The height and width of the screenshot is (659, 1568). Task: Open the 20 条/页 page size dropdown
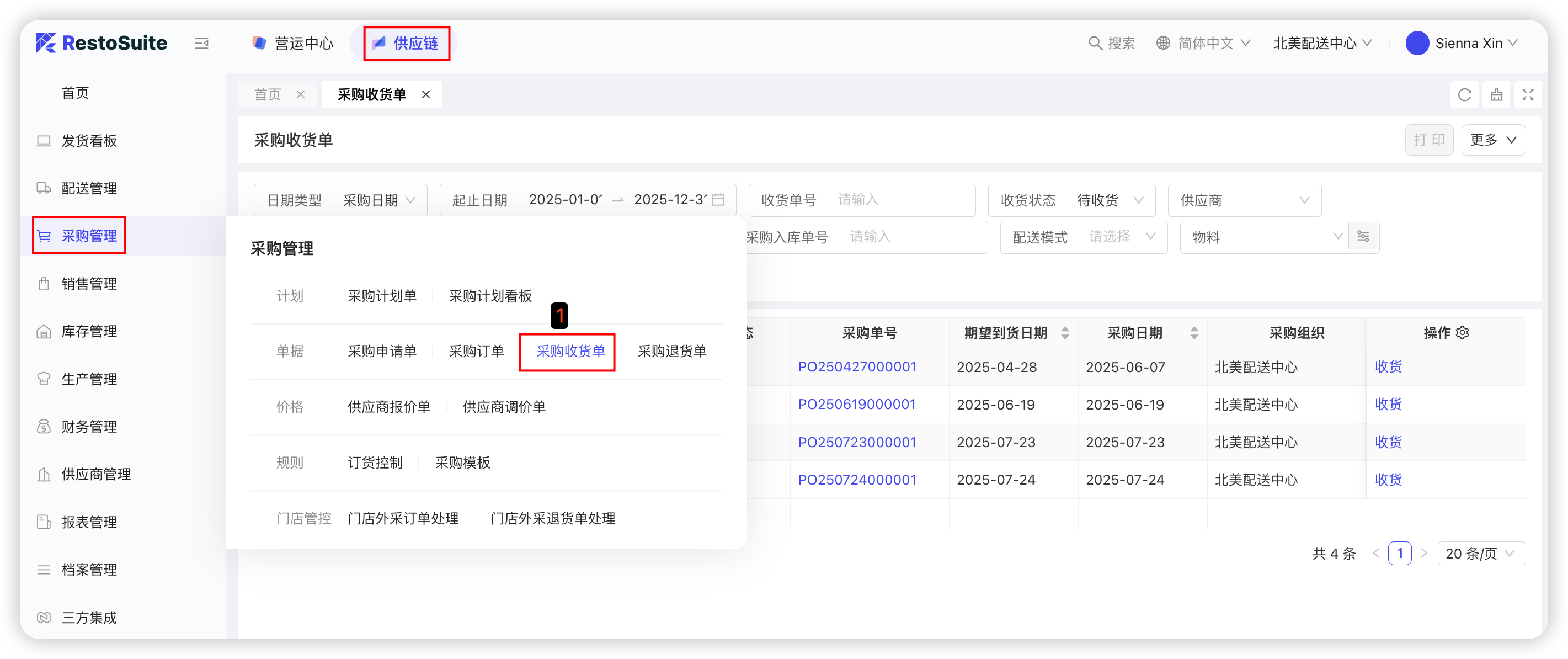click(x=1480, y=553)
